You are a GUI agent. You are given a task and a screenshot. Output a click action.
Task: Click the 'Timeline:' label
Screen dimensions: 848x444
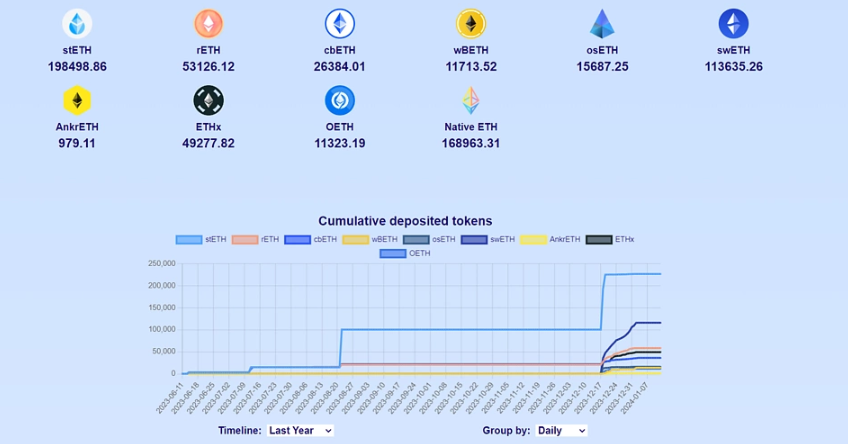click(x=240, y=430)
